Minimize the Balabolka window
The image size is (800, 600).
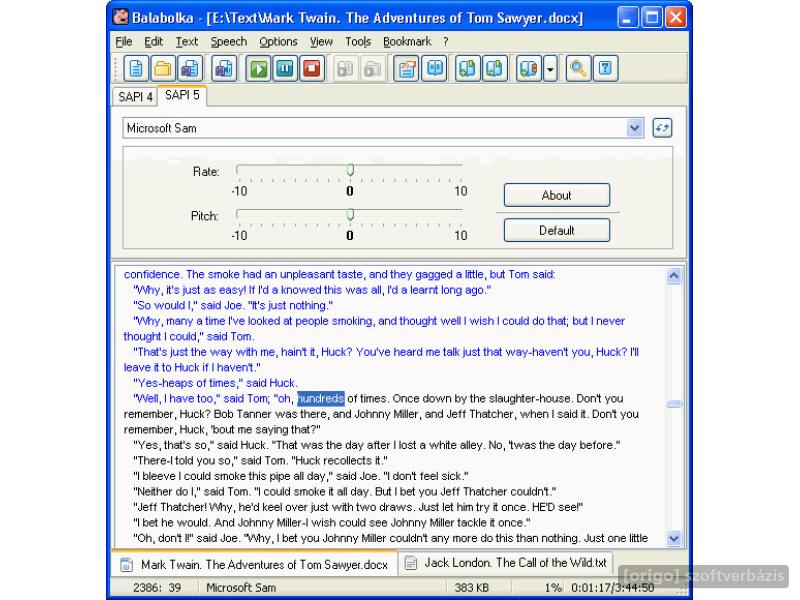[628, 17]
